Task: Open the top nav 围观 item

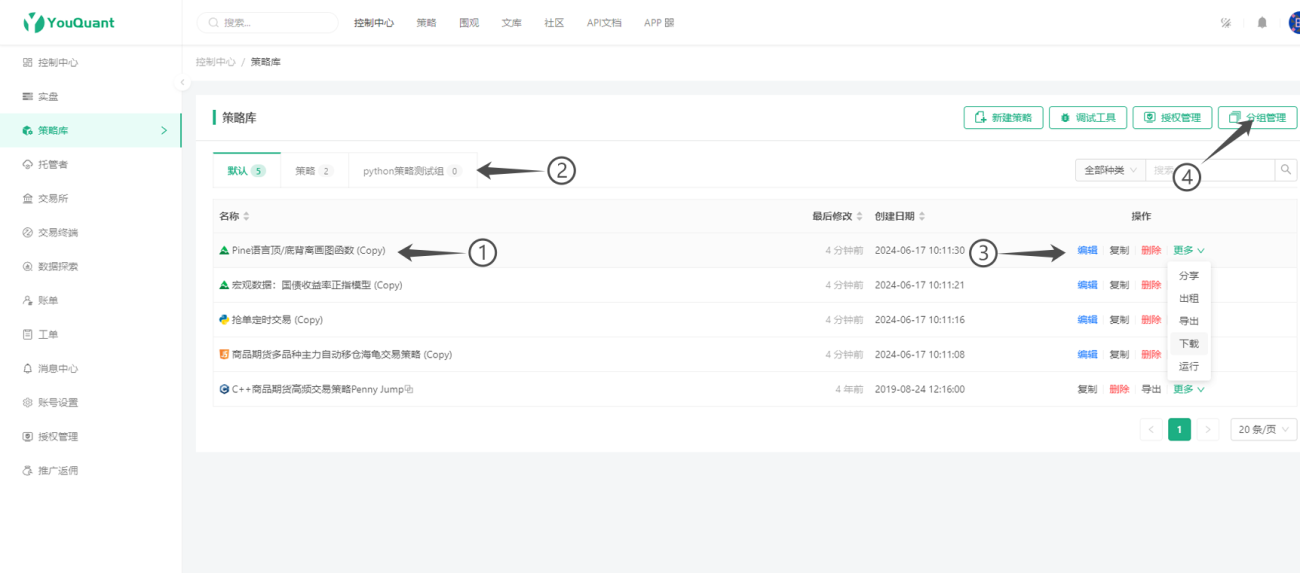Action: [x=469, y=22]
